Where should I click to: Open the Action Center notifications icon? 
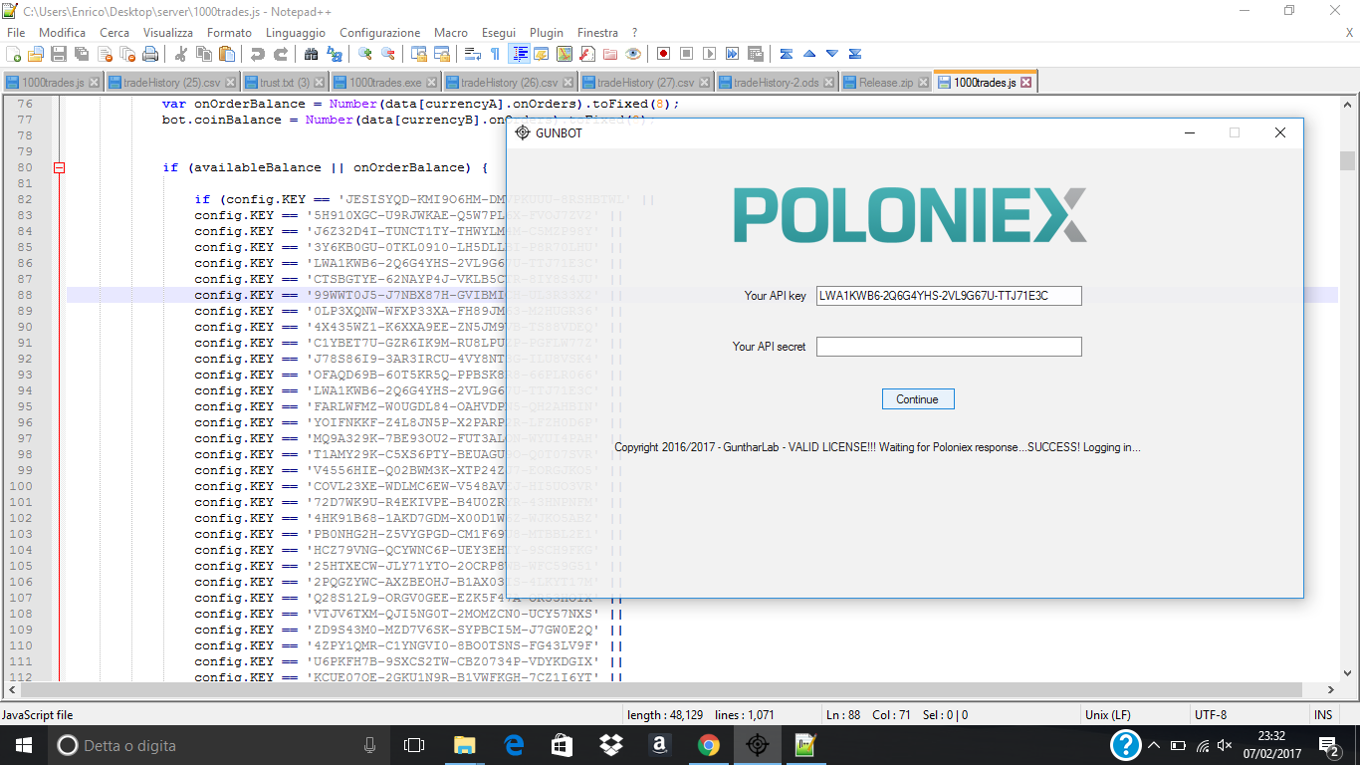(1330, 746)
